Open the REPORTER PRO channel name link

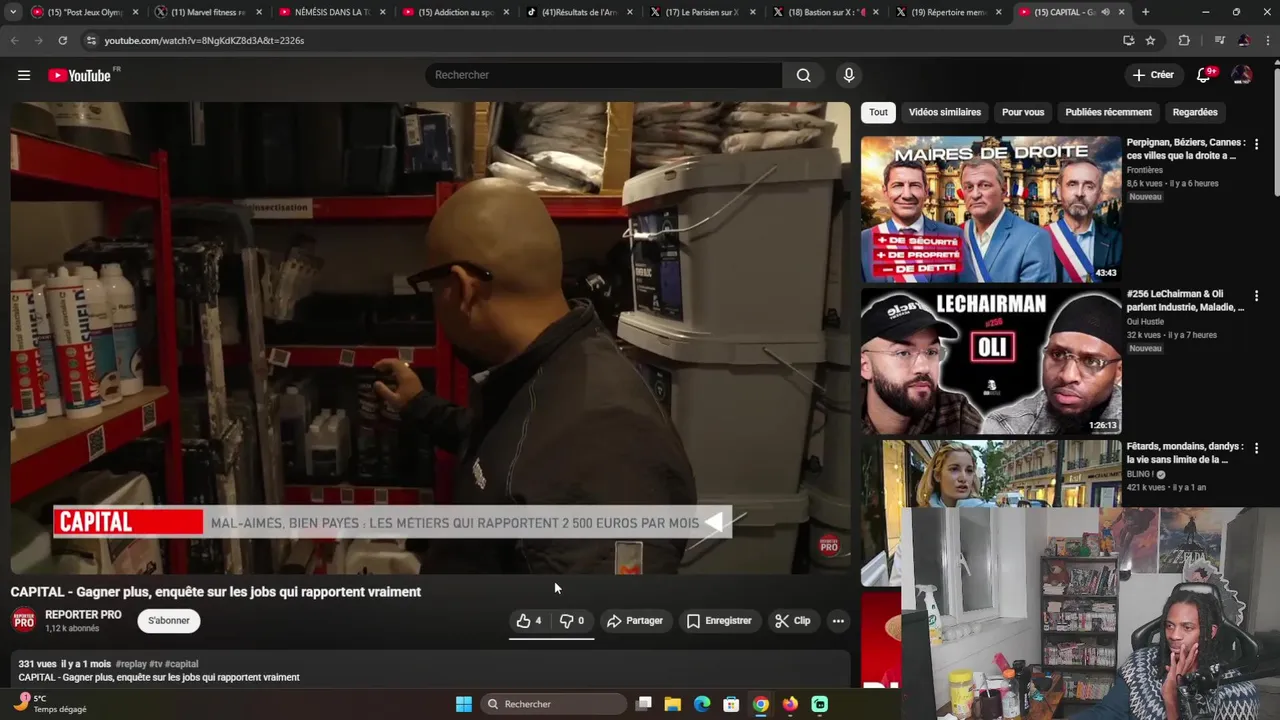pyautogui.click(x=83, y=615)
